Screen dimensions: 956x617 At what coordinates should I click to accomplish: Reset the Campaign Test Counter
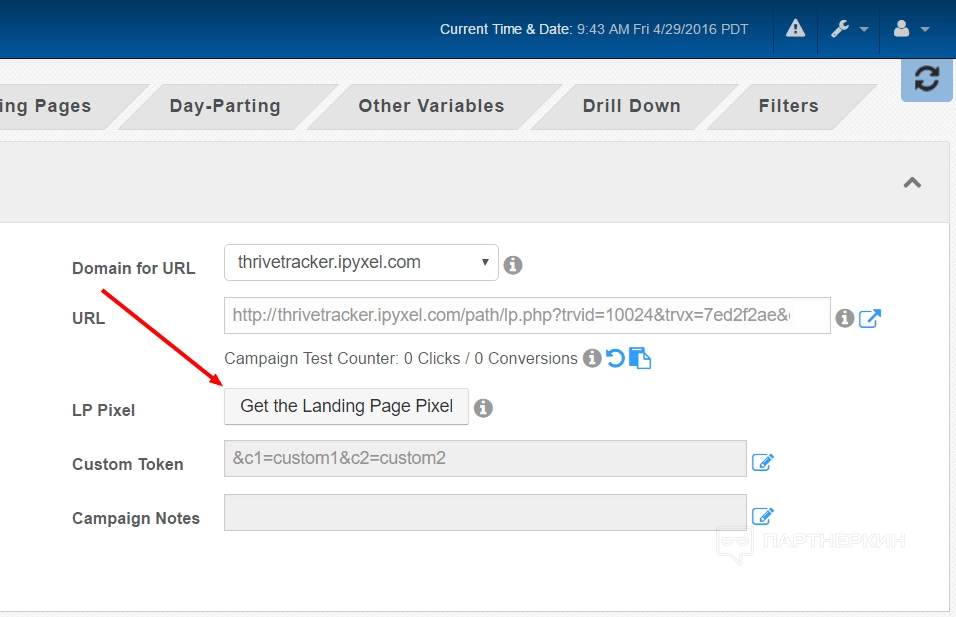615,358
